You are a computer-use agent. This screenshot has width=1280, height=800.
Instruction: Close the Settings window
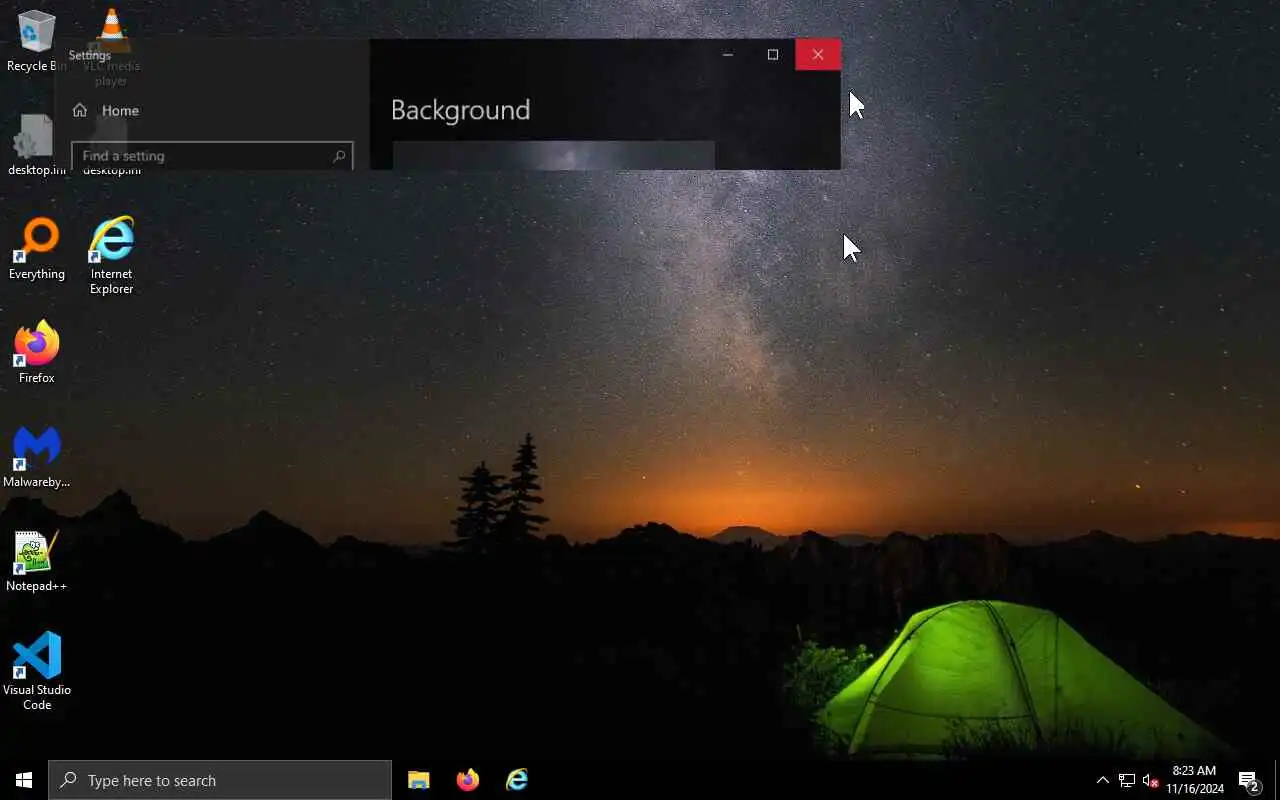click(818, 55)
